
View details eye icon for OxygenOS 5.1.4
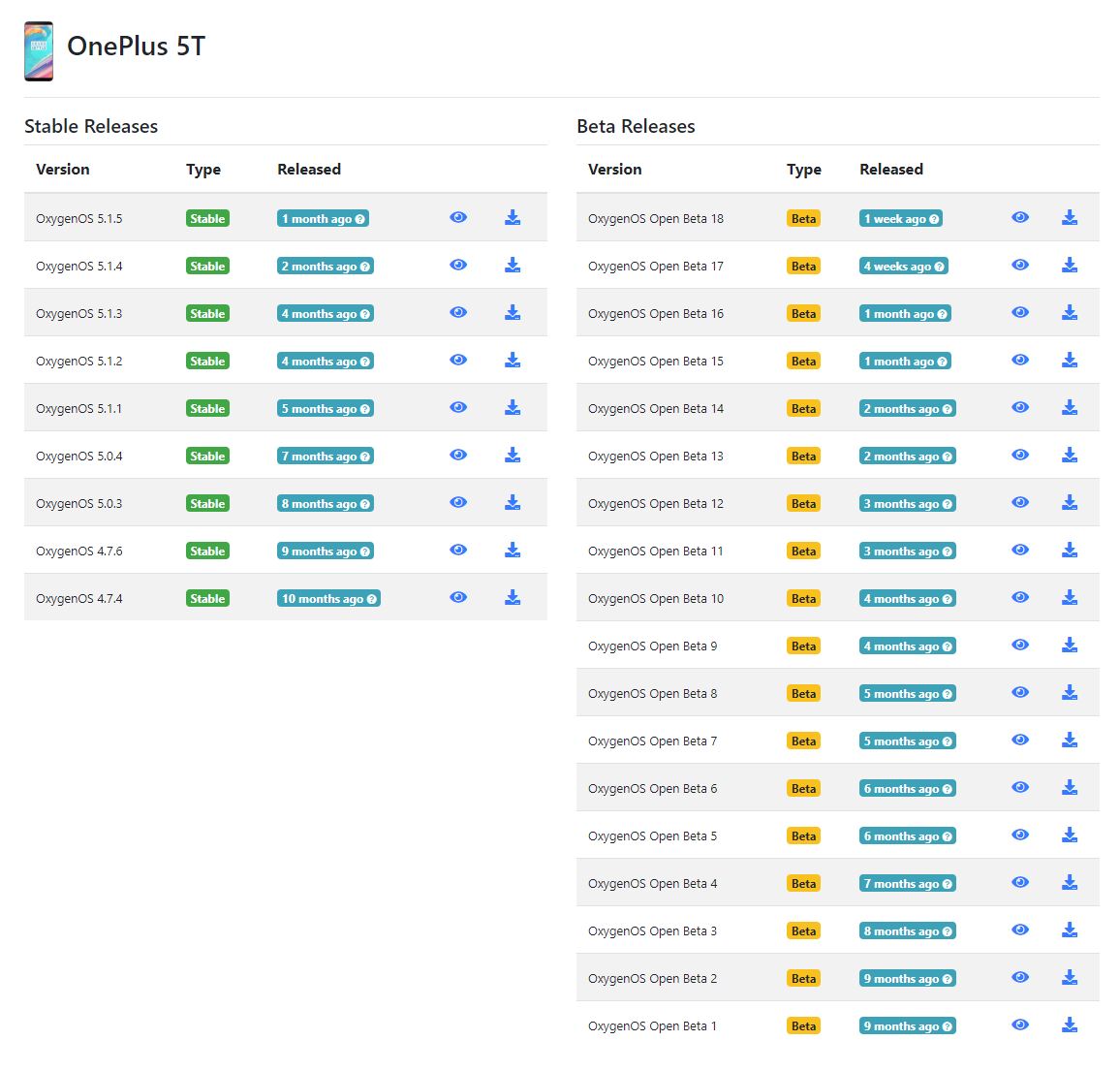[458, 266]
